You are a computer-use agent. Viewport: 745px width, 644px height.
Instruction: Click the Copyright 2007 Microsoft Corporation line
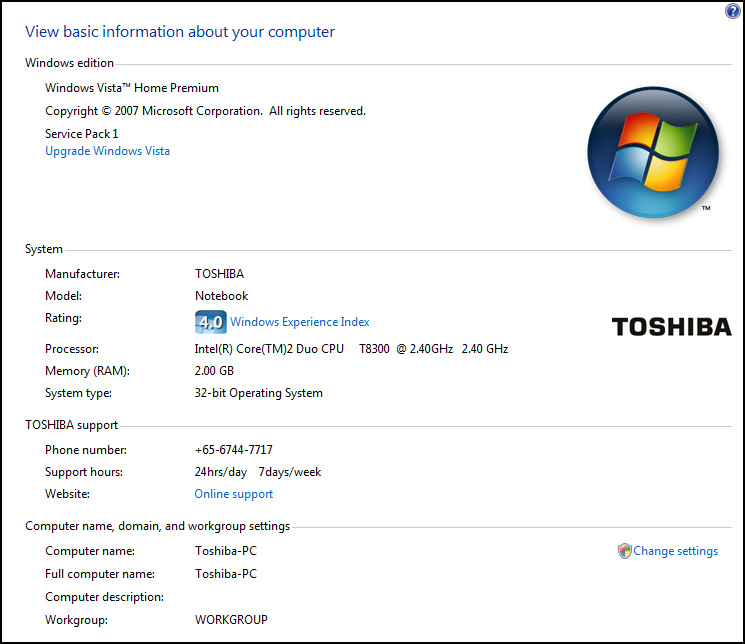(205, 111)
